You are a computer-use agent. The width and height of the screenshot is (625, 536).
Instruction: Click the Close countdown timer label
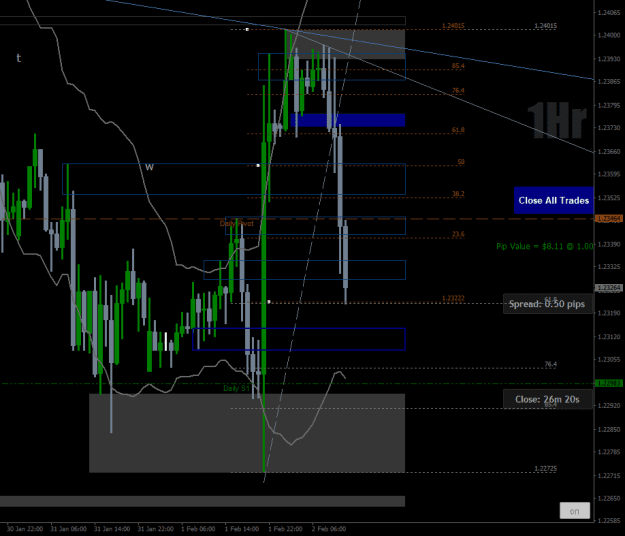[x=547, y=399]
